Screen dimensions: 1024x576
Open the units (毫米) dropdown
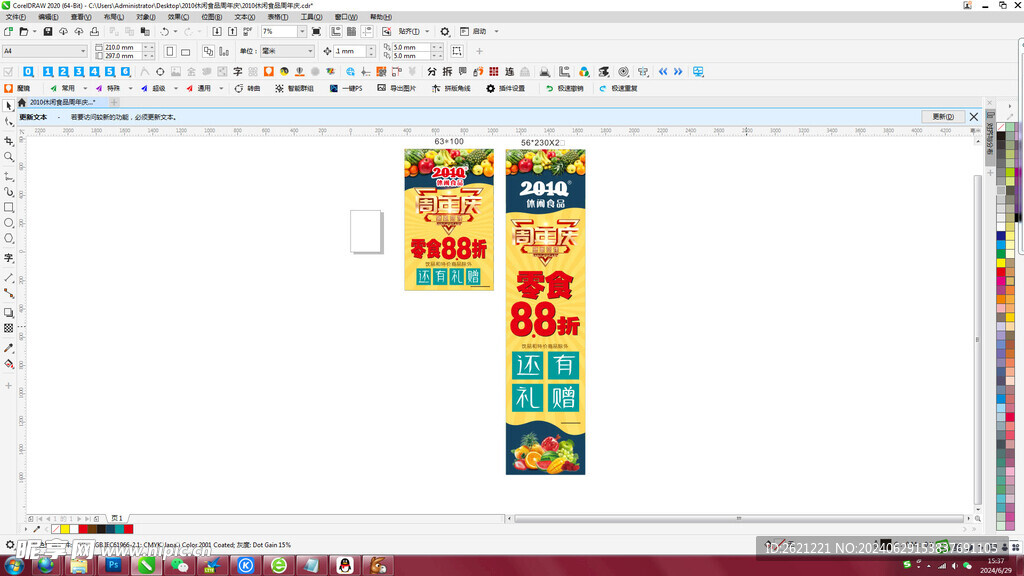pyautogui.click(x=309, y=51)
